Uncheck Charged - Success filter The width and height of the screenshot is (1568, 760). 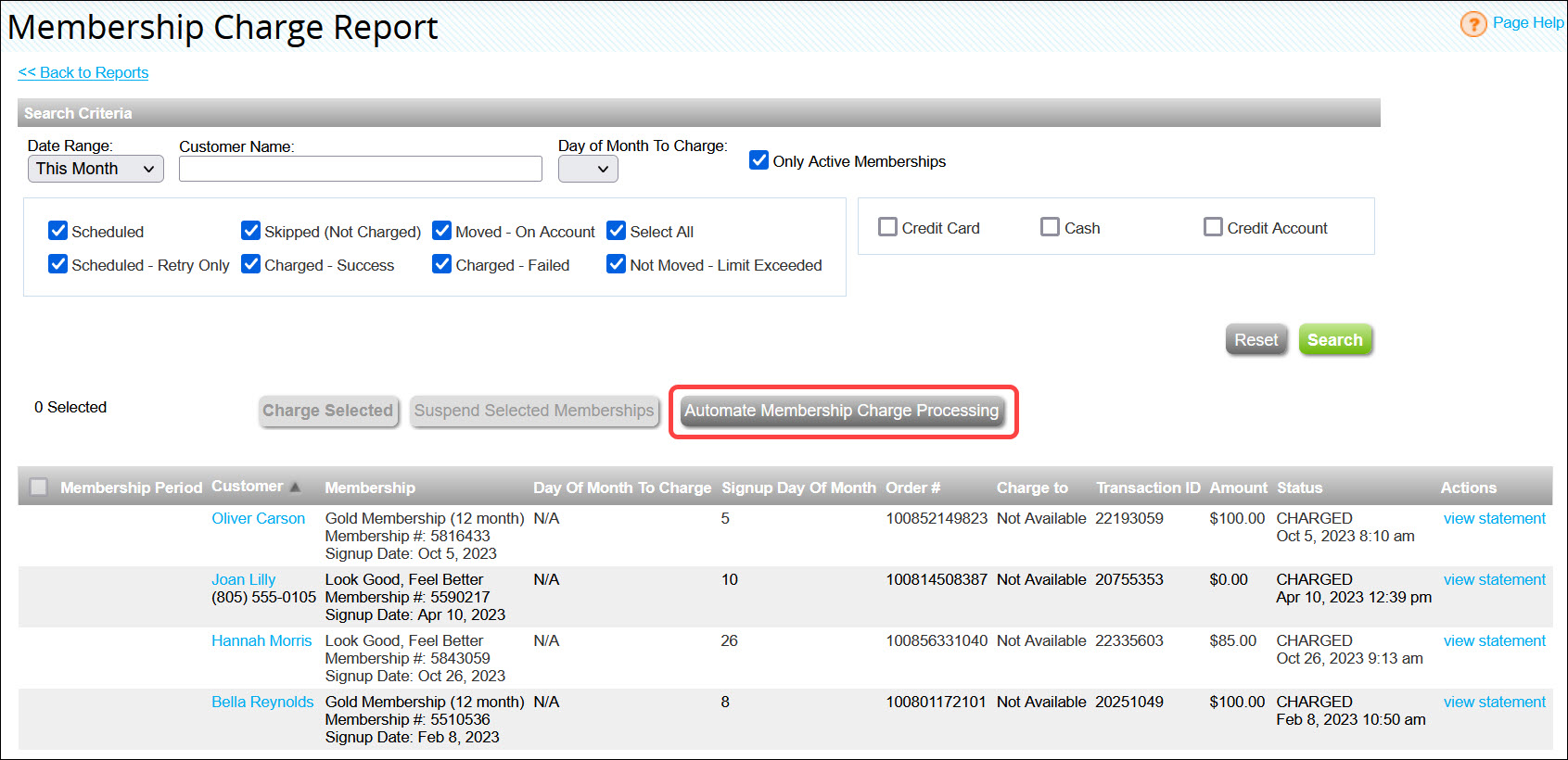click(250, 264)
